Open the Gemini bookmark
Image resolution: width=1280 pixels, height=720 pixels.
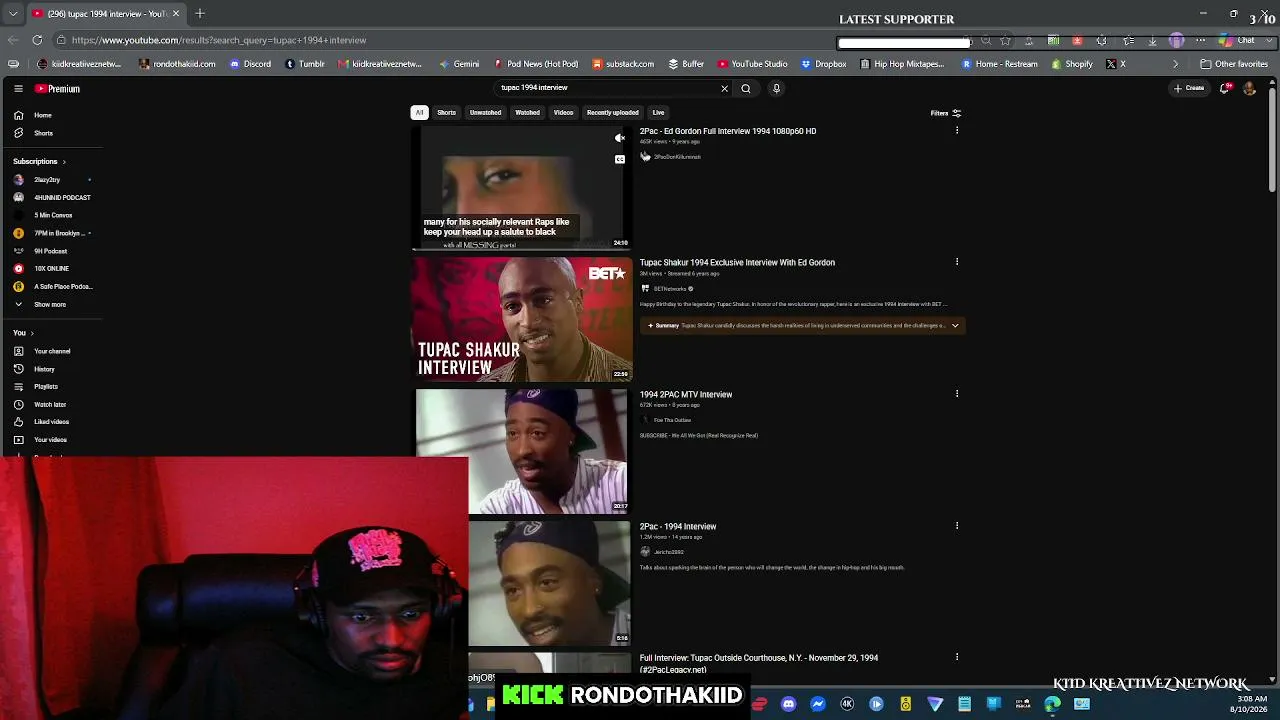click(x=459, y=64)
